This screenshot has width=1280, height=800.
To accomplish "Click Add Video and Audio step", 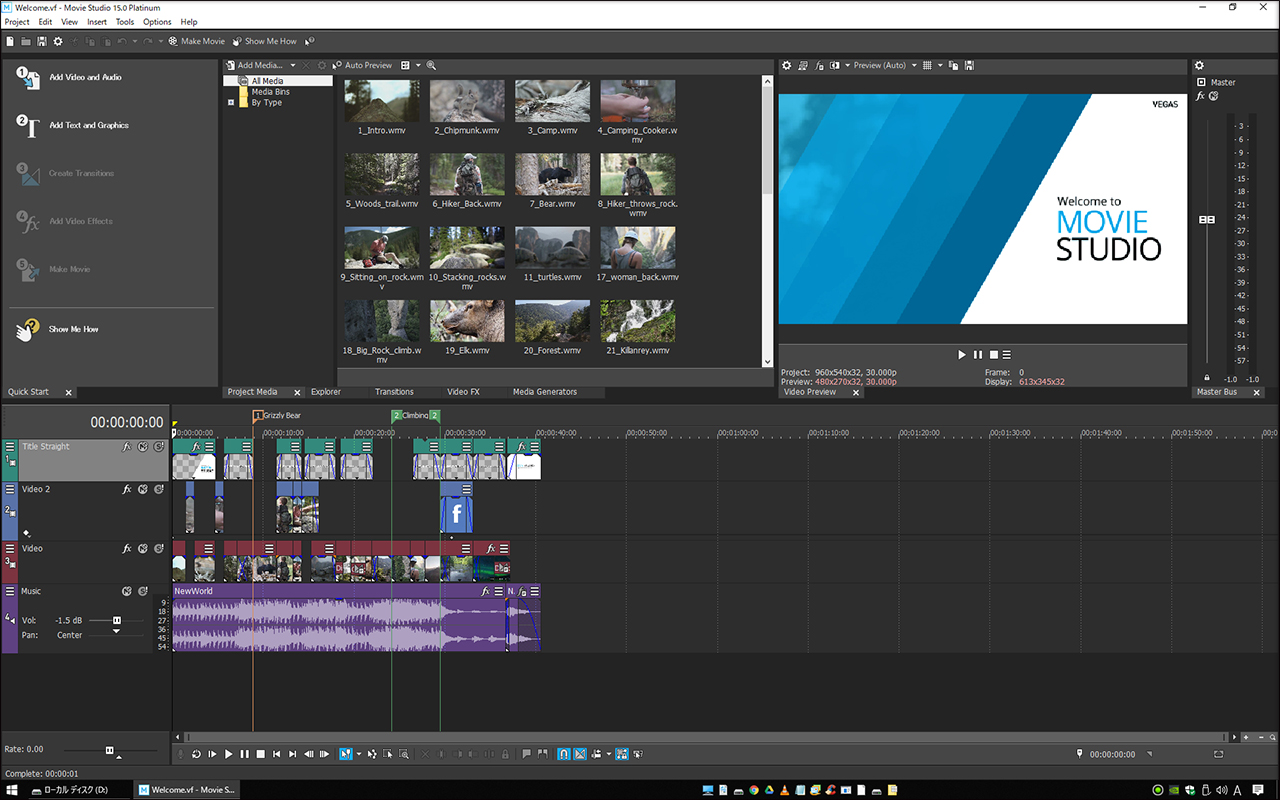I will [70, 78].
